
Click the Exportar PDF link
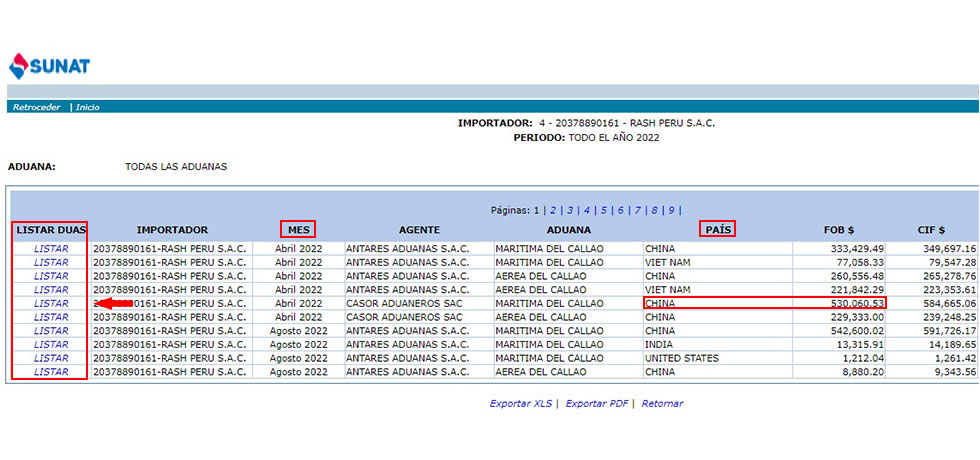597,404
